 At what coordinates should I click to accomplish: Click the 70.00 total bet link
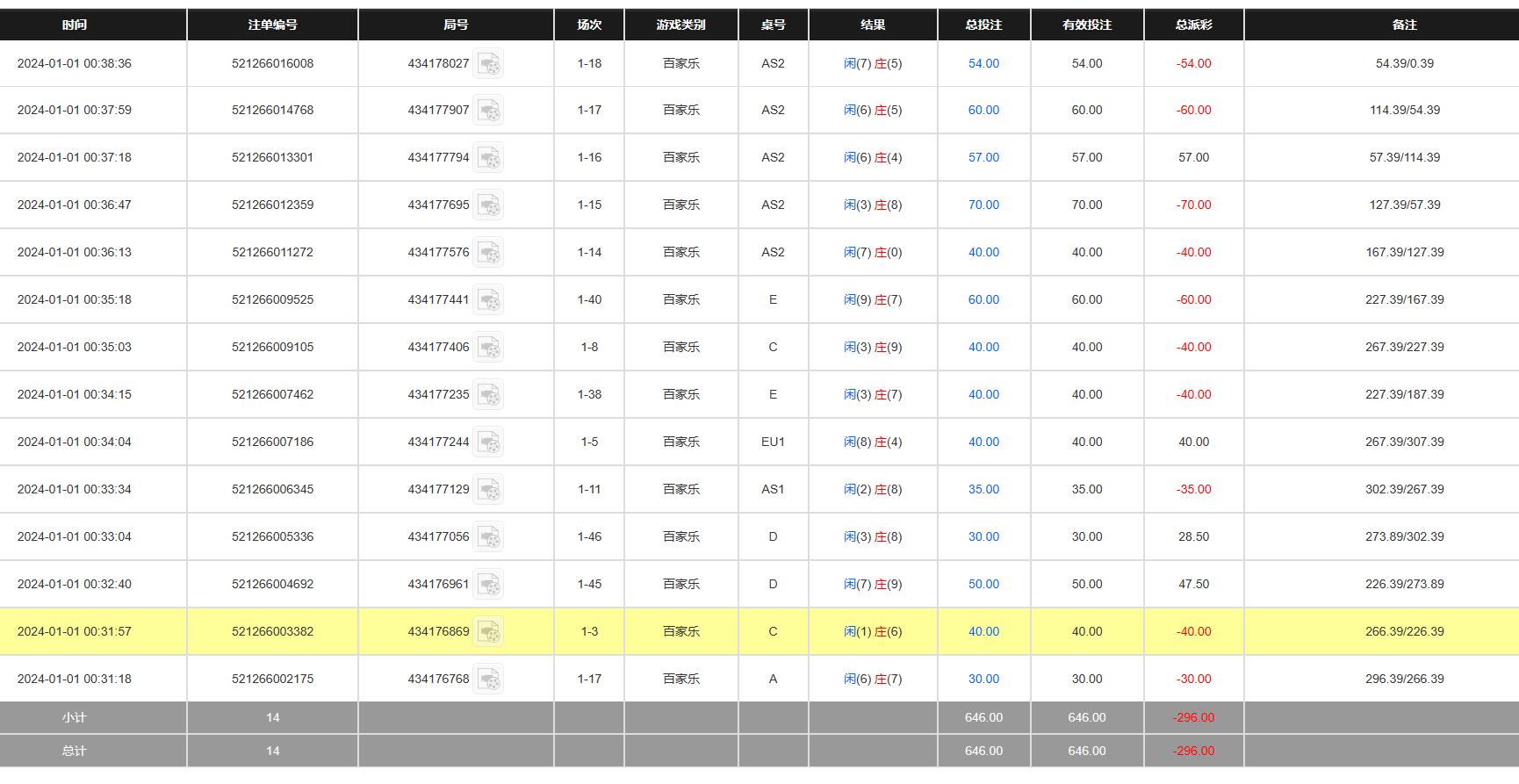pos(983,205)
